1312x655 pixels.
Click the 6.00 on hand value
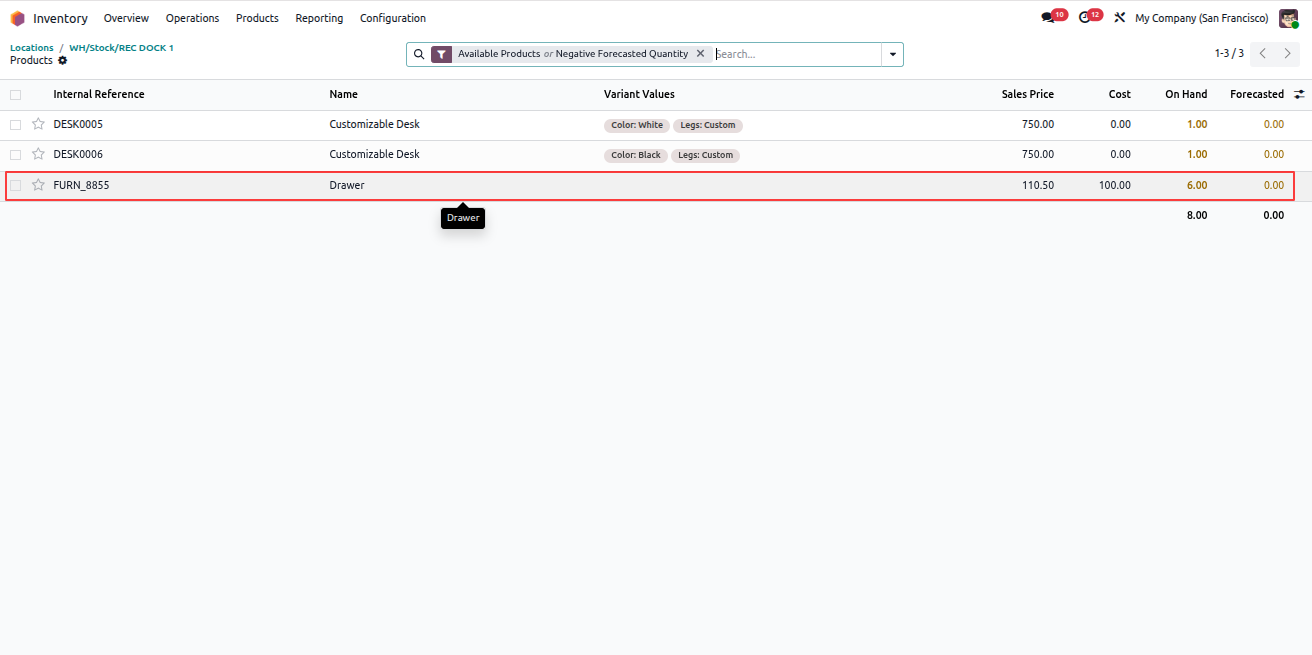pyautogui.click(x=1197, y=185)
